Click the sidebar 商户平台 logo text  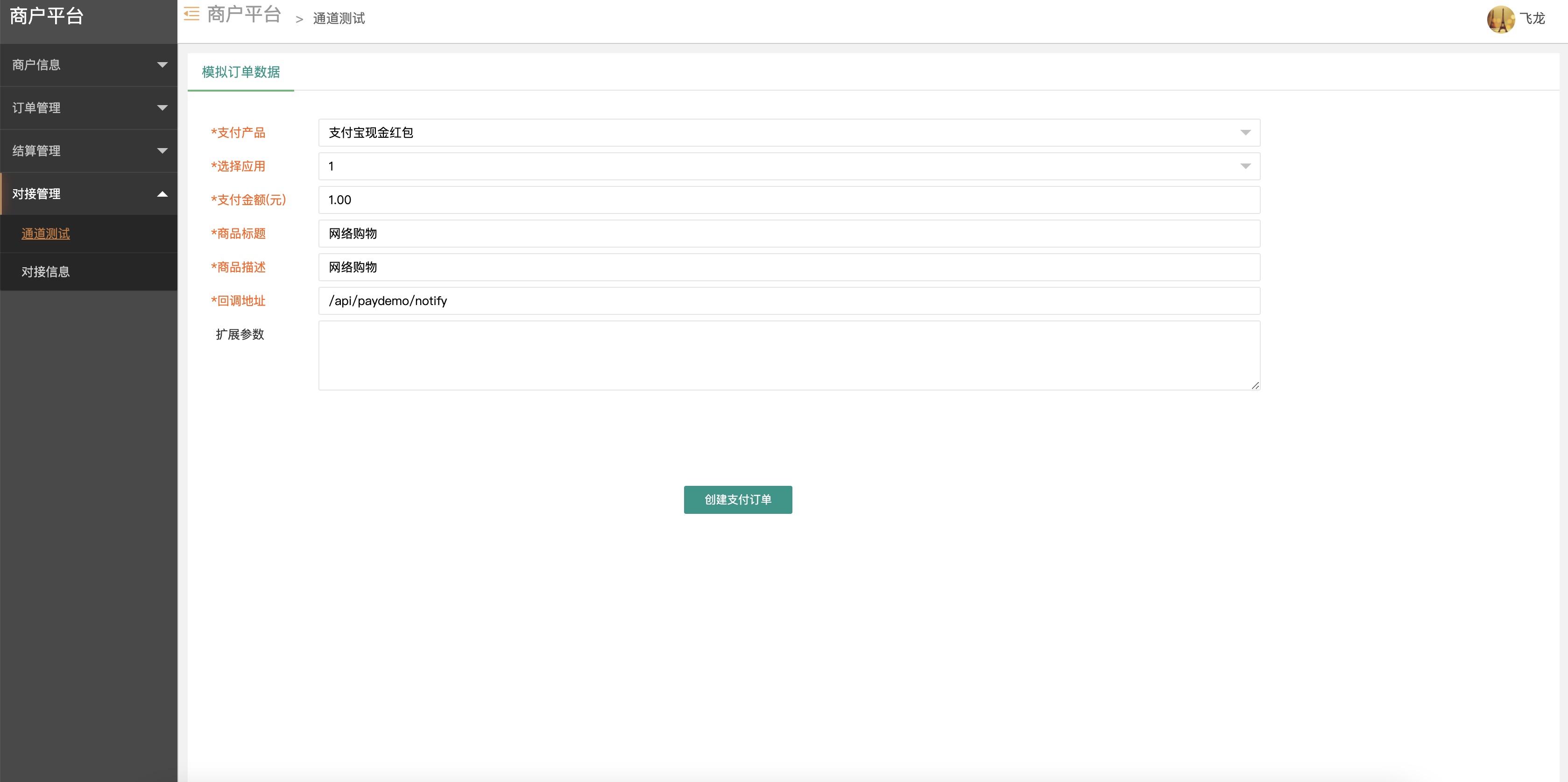pyautogui.click(x=47, y=16)
